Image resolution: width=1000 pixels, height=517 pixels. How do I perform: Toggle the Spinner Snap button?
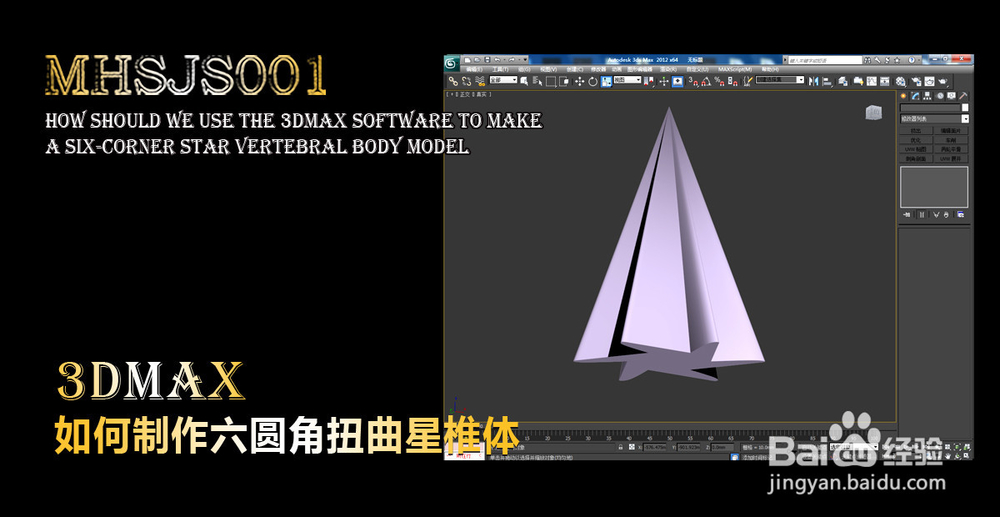pos(732,81)
